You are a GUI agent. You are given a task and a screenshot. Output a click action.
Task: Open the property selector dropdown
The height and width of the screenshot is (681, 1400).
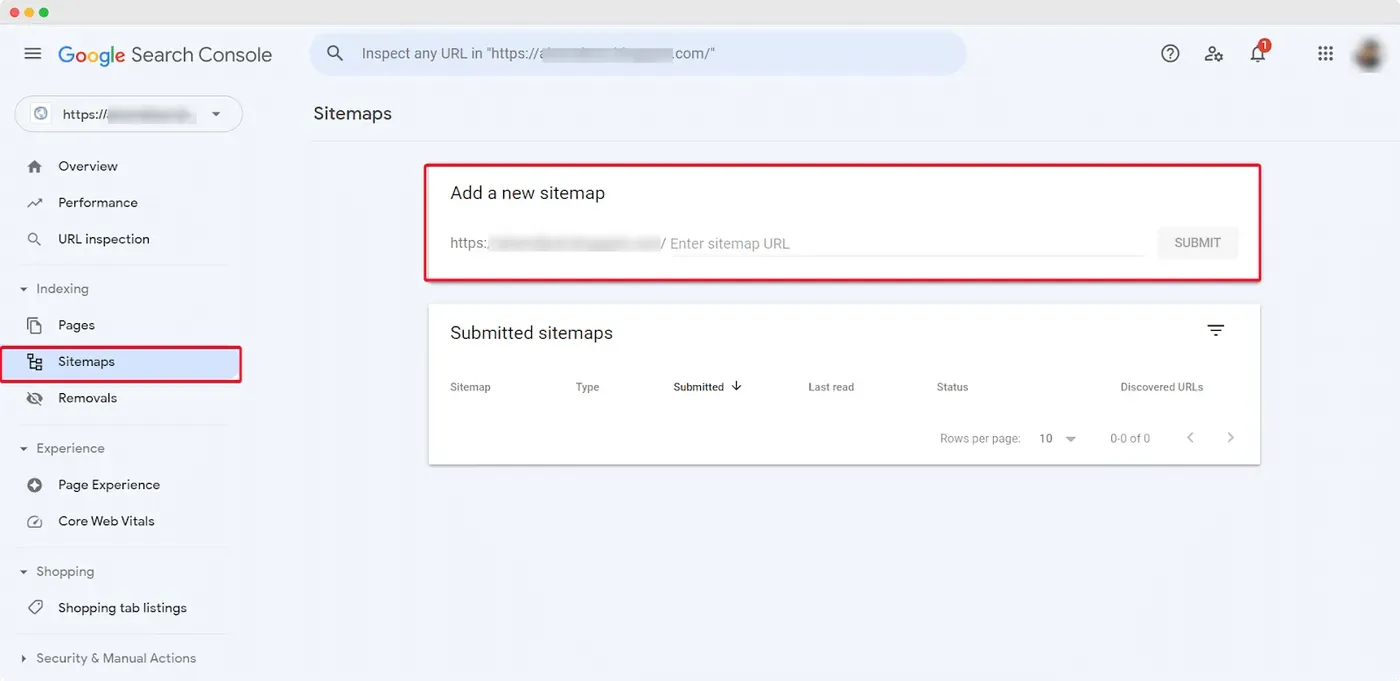128,114
